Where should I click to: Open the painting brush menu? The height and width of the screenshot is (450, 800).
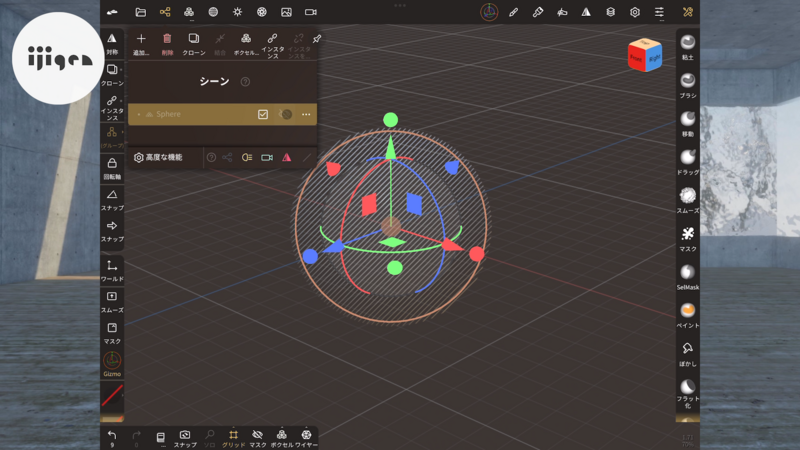tap(538, 12)
